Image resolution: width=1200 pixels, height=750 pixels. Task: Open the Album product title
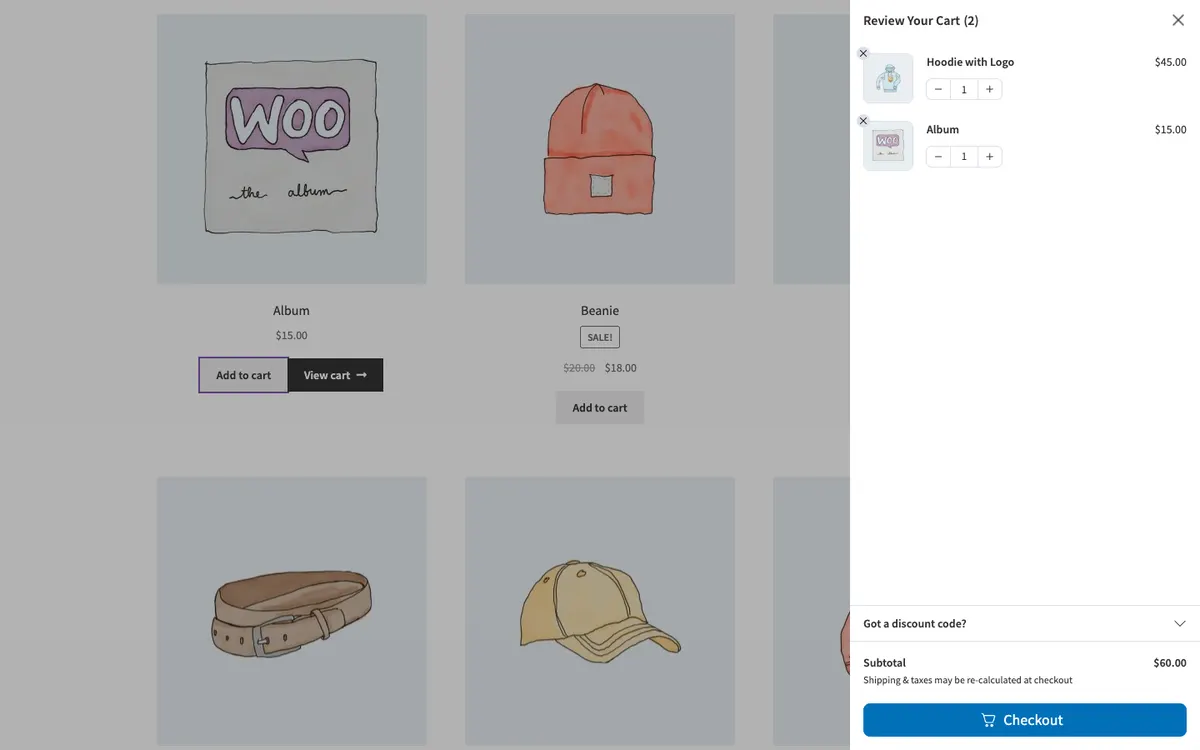(x=291, y=310)
